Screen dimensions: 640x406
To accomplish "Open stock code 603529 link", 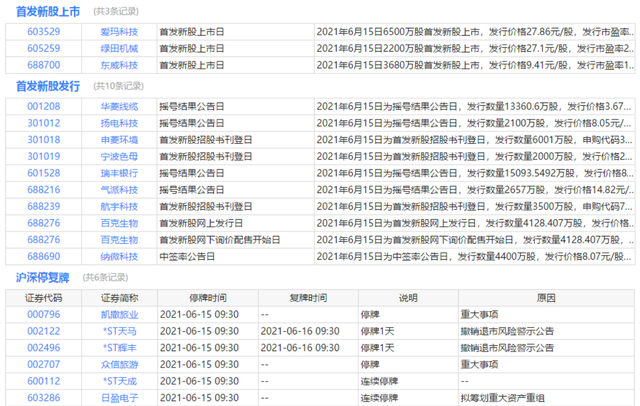I will coord(44,31).
